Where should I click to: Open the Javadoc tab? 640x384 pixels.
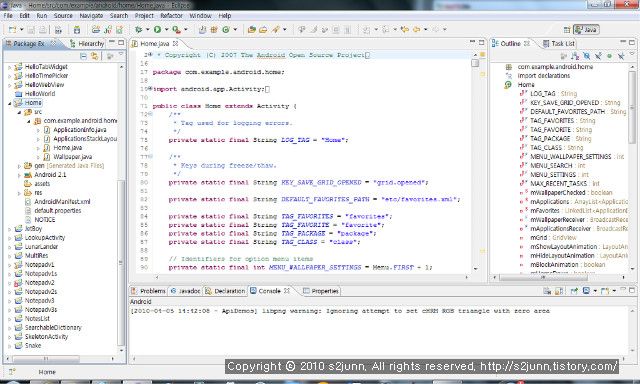(x=186, y=291)
